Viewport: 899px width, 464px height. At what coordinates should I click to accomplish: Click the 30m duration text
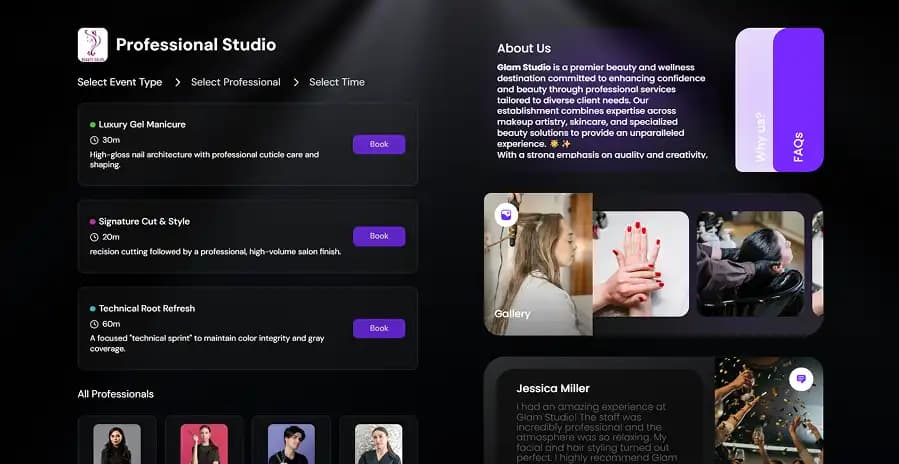[111, 140]
